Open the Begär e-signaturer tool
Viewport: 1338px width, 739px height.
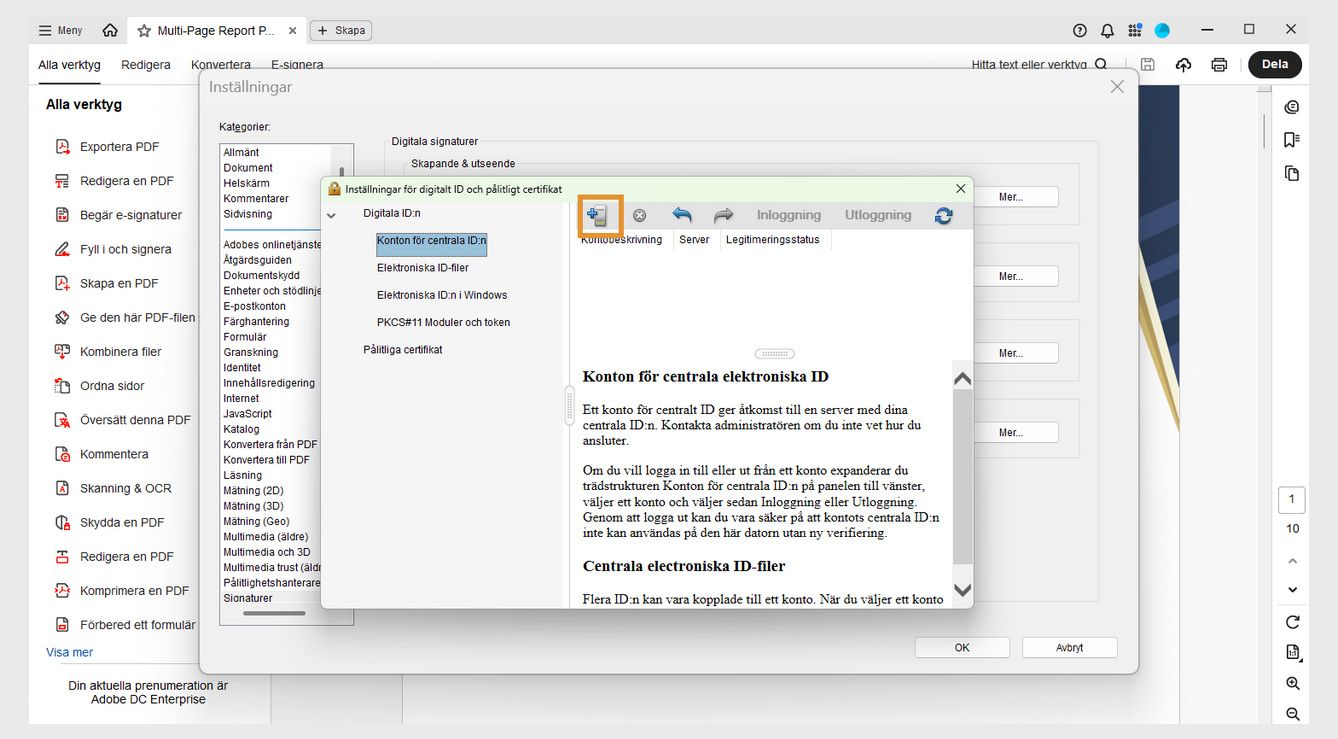pyautogui.click(x=119, y=215)
